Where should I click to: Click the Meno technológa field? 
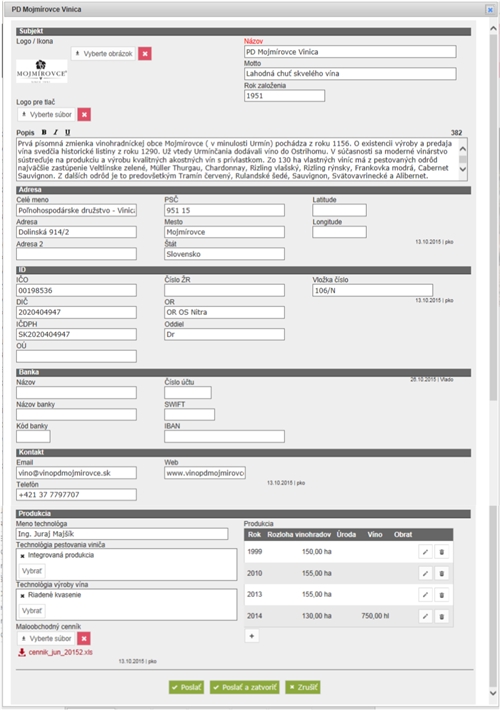tap(122, 534)
